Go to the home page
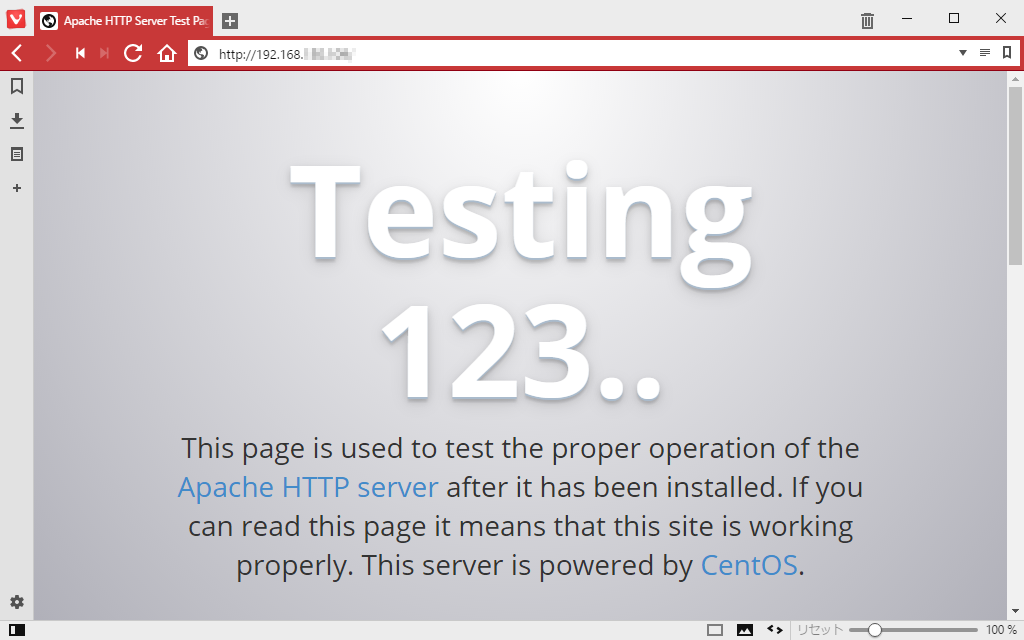 pos(167,53)
